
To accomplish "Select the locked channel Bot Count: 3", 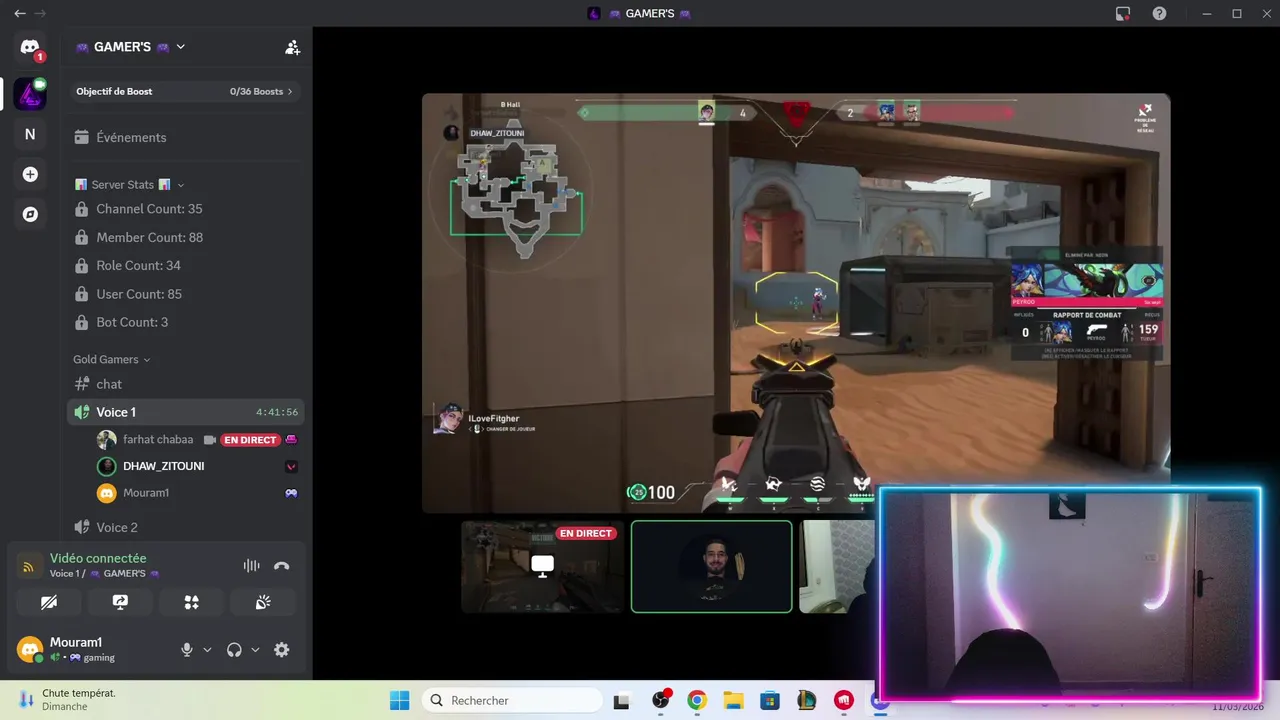I will click(x=185, y=322).
